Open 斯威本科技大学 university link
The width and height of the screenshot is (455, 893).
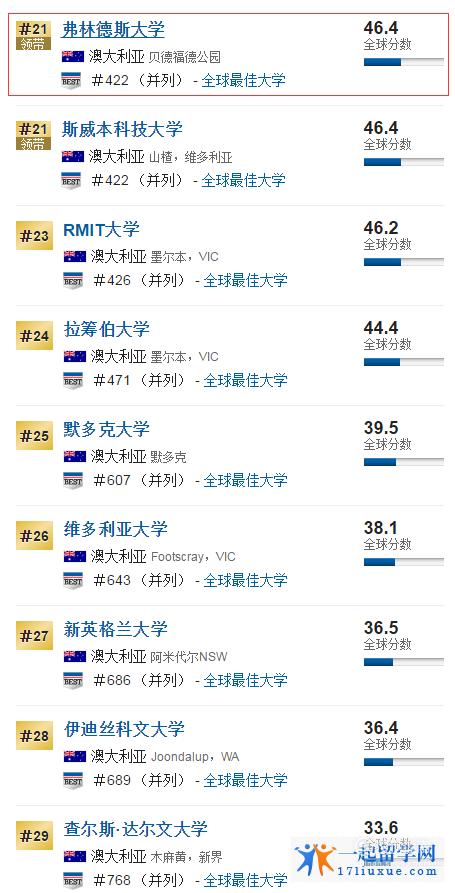coord(122,129)
